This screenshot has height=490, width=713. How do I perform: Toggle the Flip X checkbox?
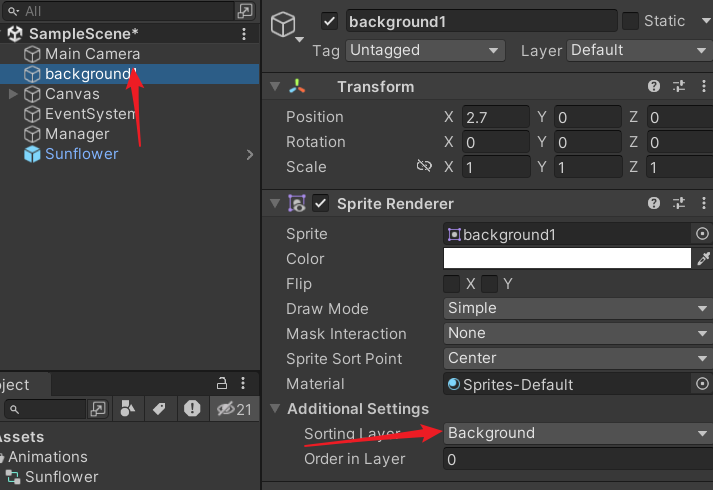coord(452,284)
